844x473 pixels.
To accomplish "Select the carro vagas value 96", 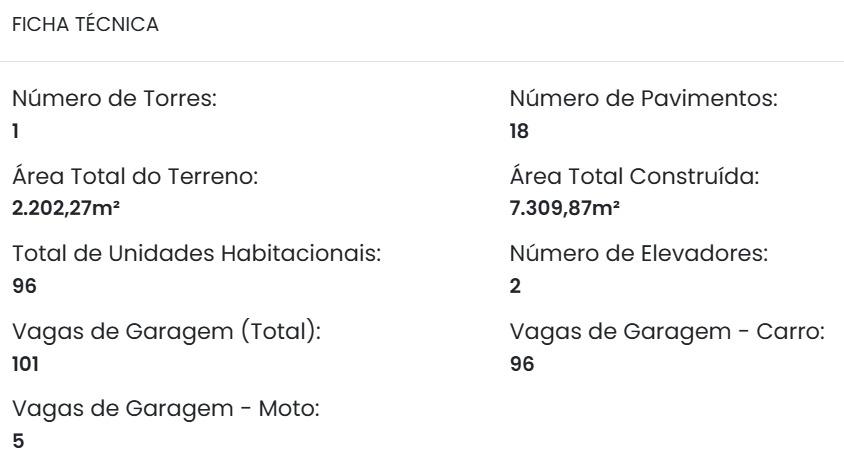I will click(522, 364).
